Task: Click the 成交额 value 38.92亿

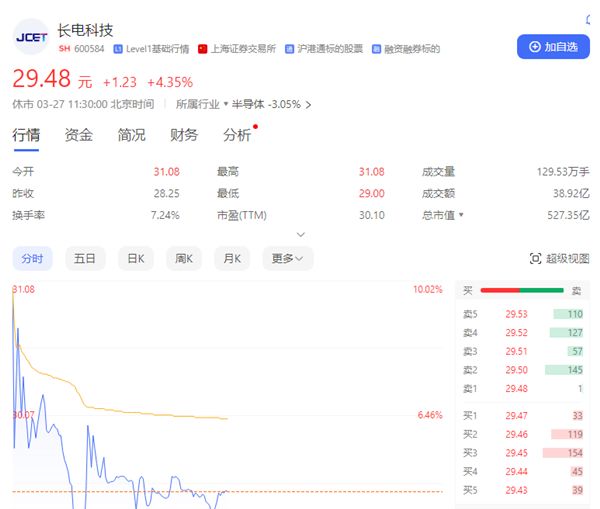Action: [x=571, y=194]
